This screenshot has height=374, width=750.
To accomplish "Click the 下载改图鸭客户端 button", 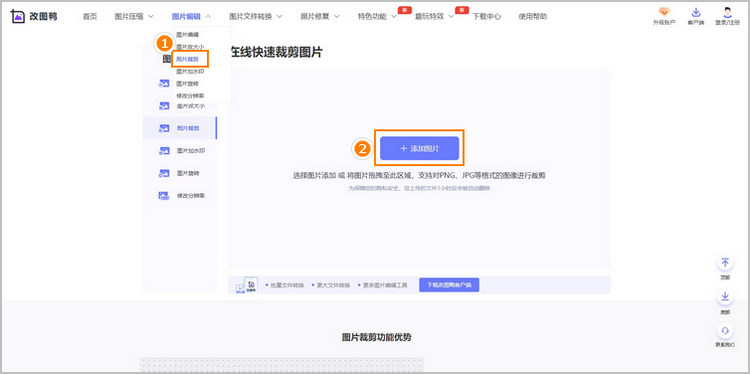I will coord(449,285).
